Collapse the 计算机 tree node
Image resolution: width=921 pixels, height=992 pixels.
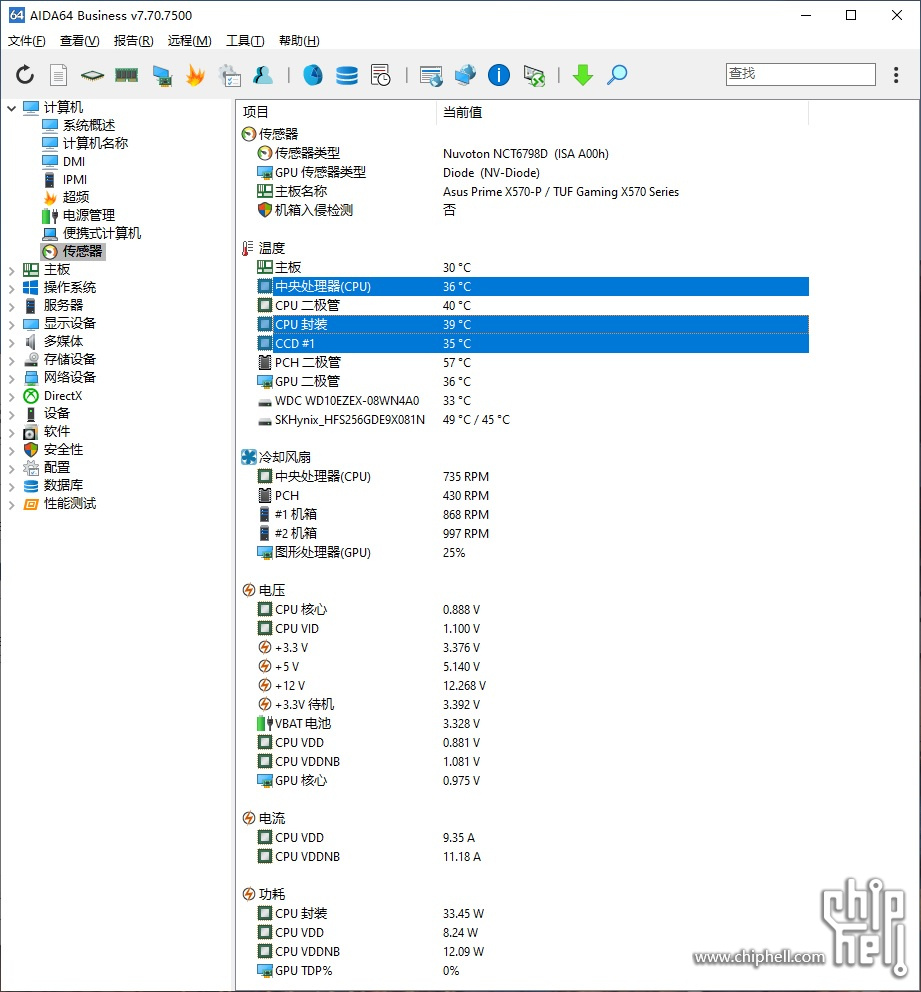pos(11,108)
